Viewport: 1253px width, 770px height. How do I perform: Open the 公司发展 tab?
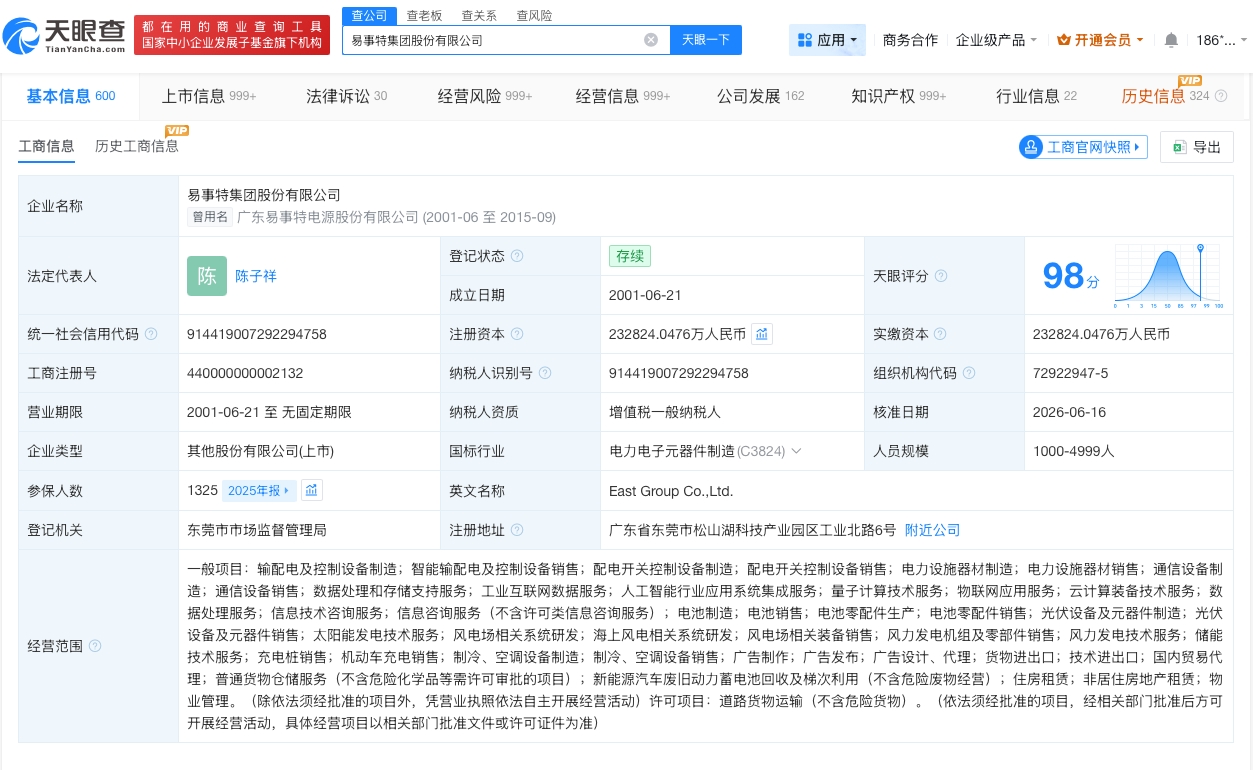point(760,96)
